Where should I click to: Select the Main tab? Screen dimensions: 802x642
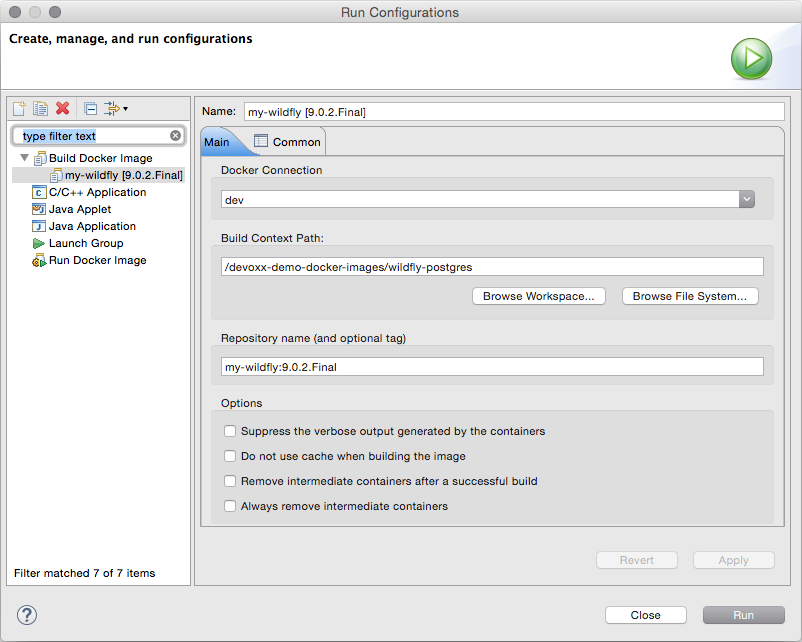click(217, 142)
